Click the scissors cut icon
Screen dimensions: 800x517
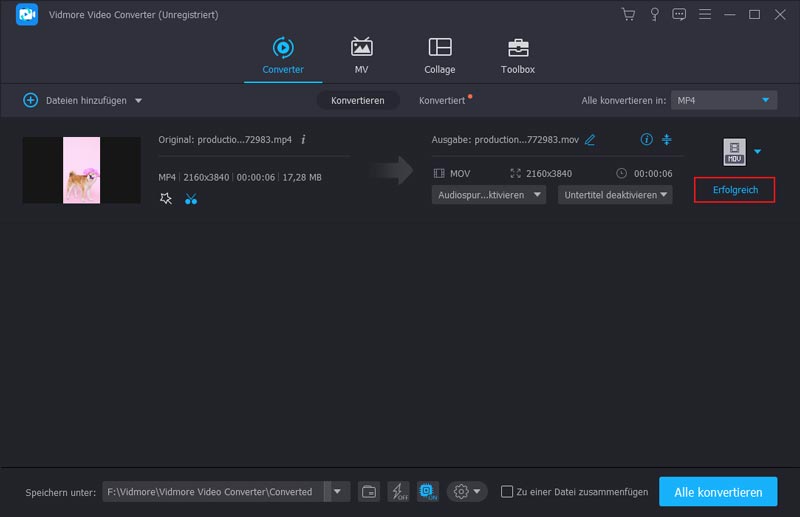coord(191,198)
